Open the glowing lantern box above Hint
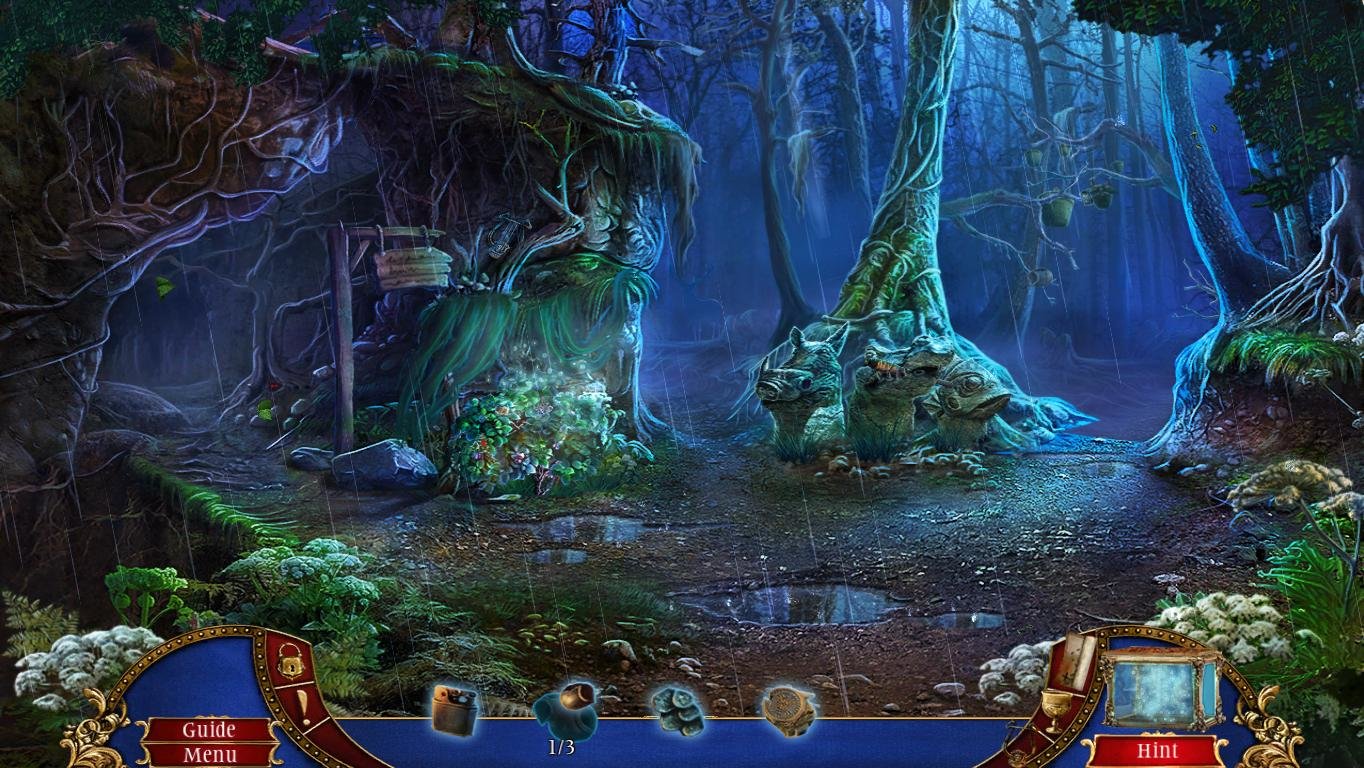Screen dimensions: 1364x768 (1161, 688)
